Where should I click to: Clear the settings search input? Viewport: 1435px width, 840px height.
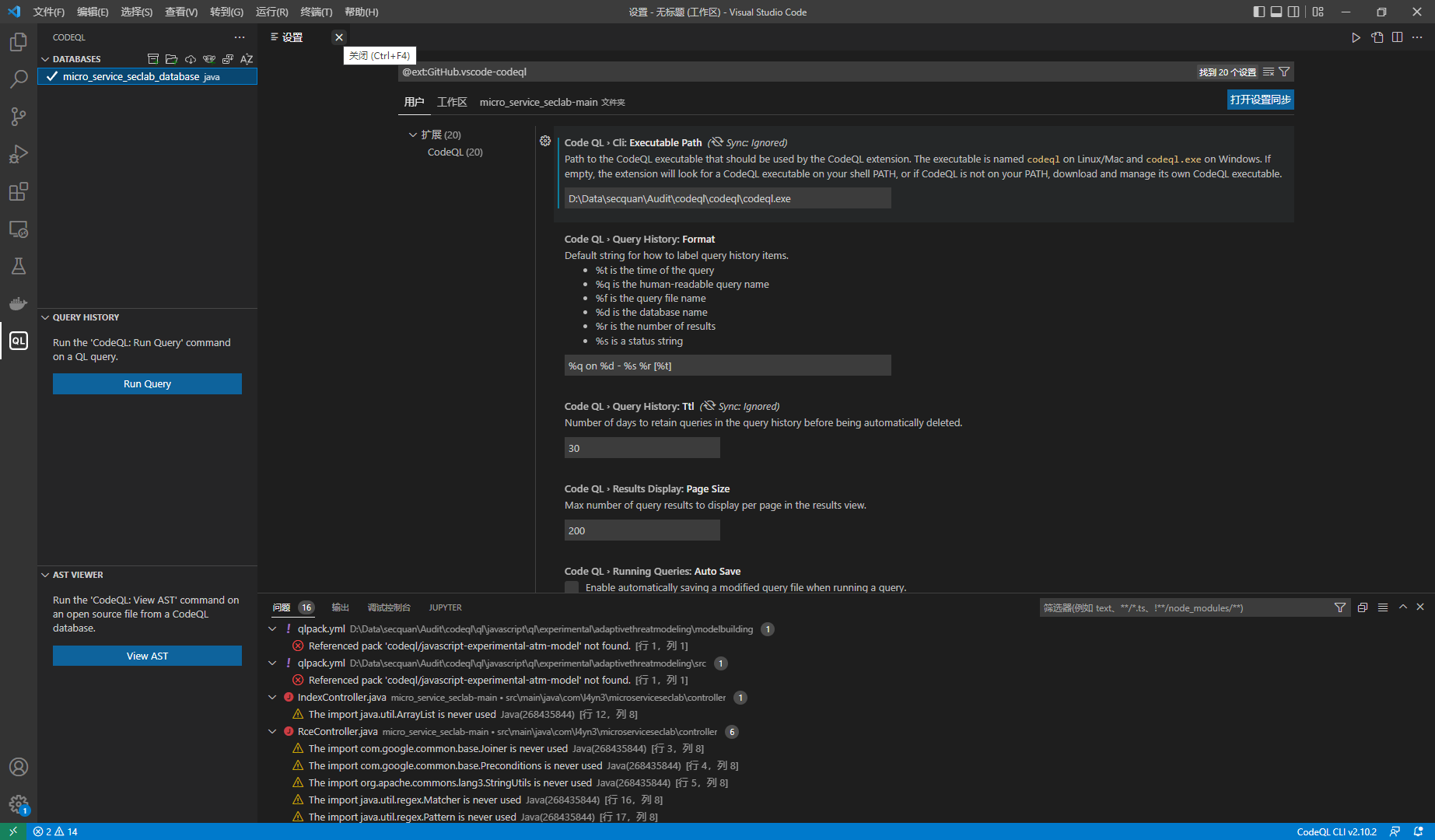[1269, 72]
